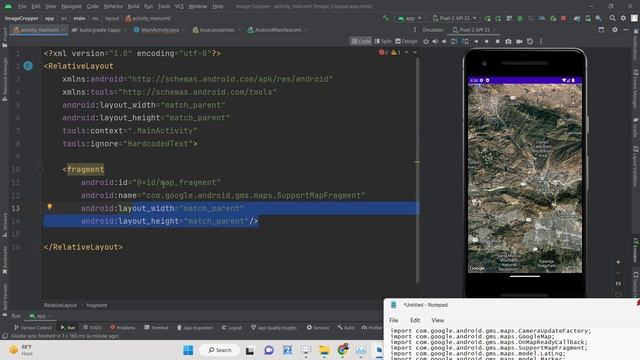This screenshot has height=360, width=640.
Task: Click the red Stop app button
Action: pyautogui.click(x=563, y=18)
